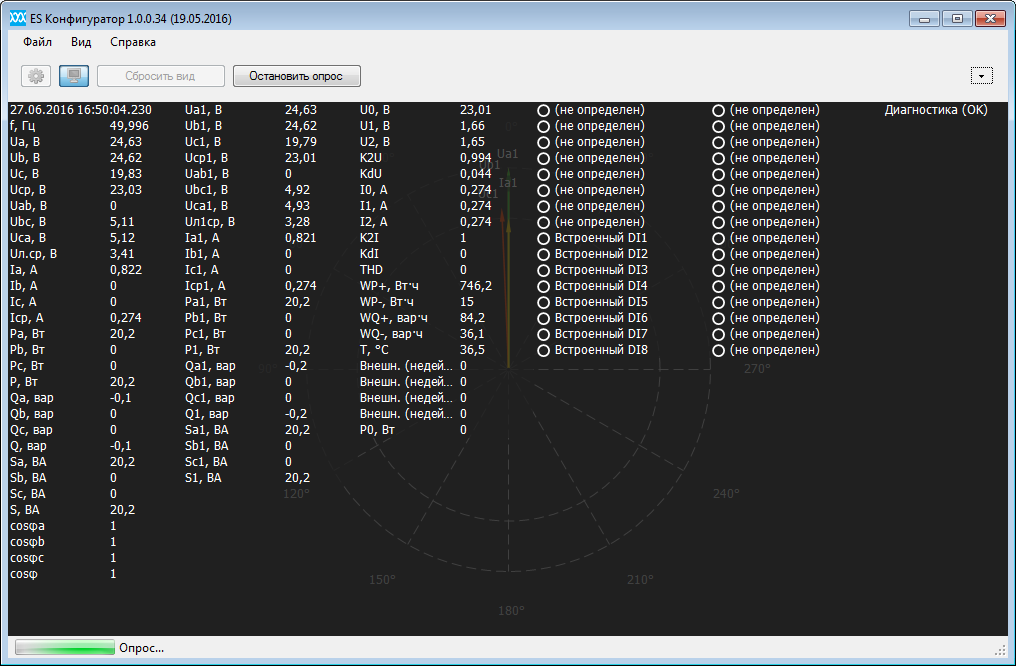Click the green polling progress bar

tap(65, 648)
